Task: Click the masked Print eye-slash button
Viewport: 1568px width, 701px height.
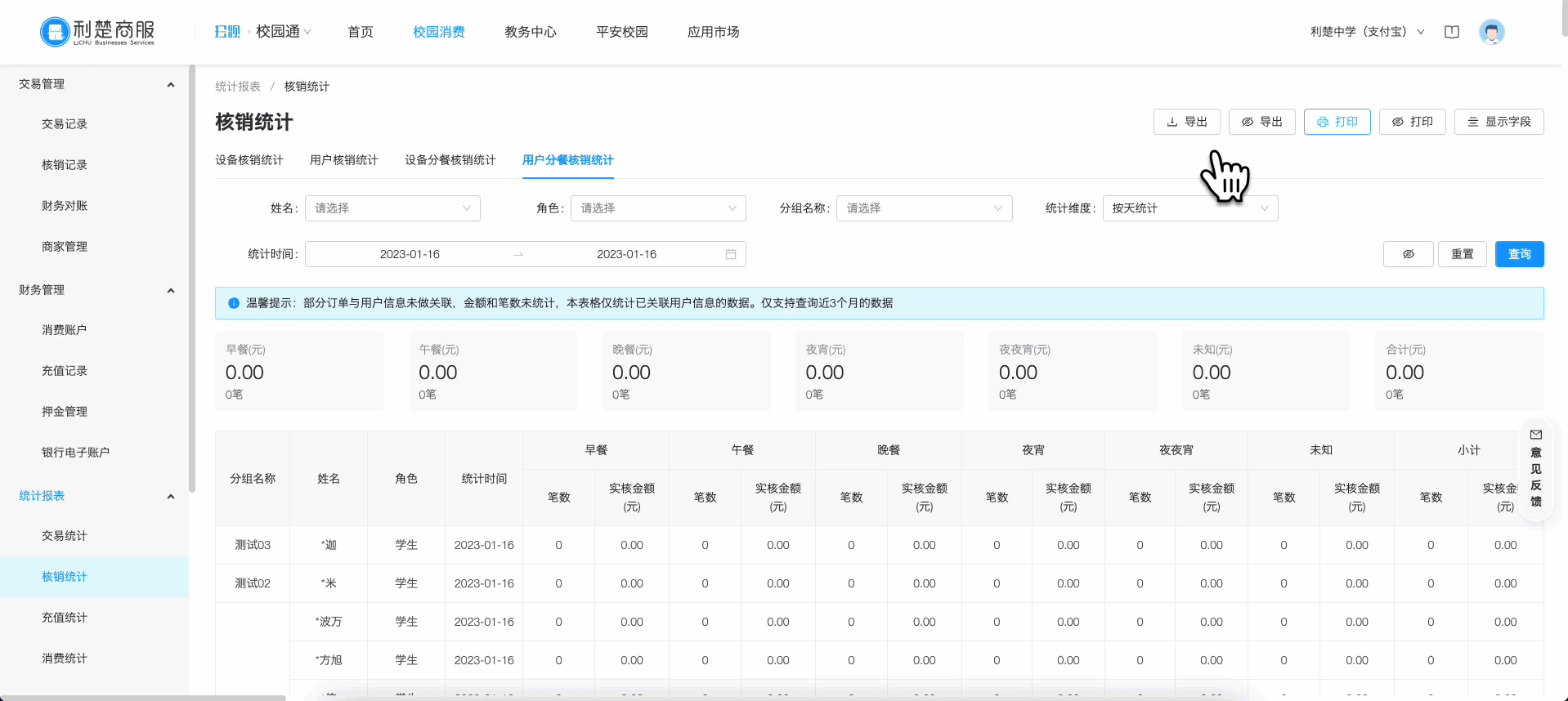Action: coord(1412,122)
